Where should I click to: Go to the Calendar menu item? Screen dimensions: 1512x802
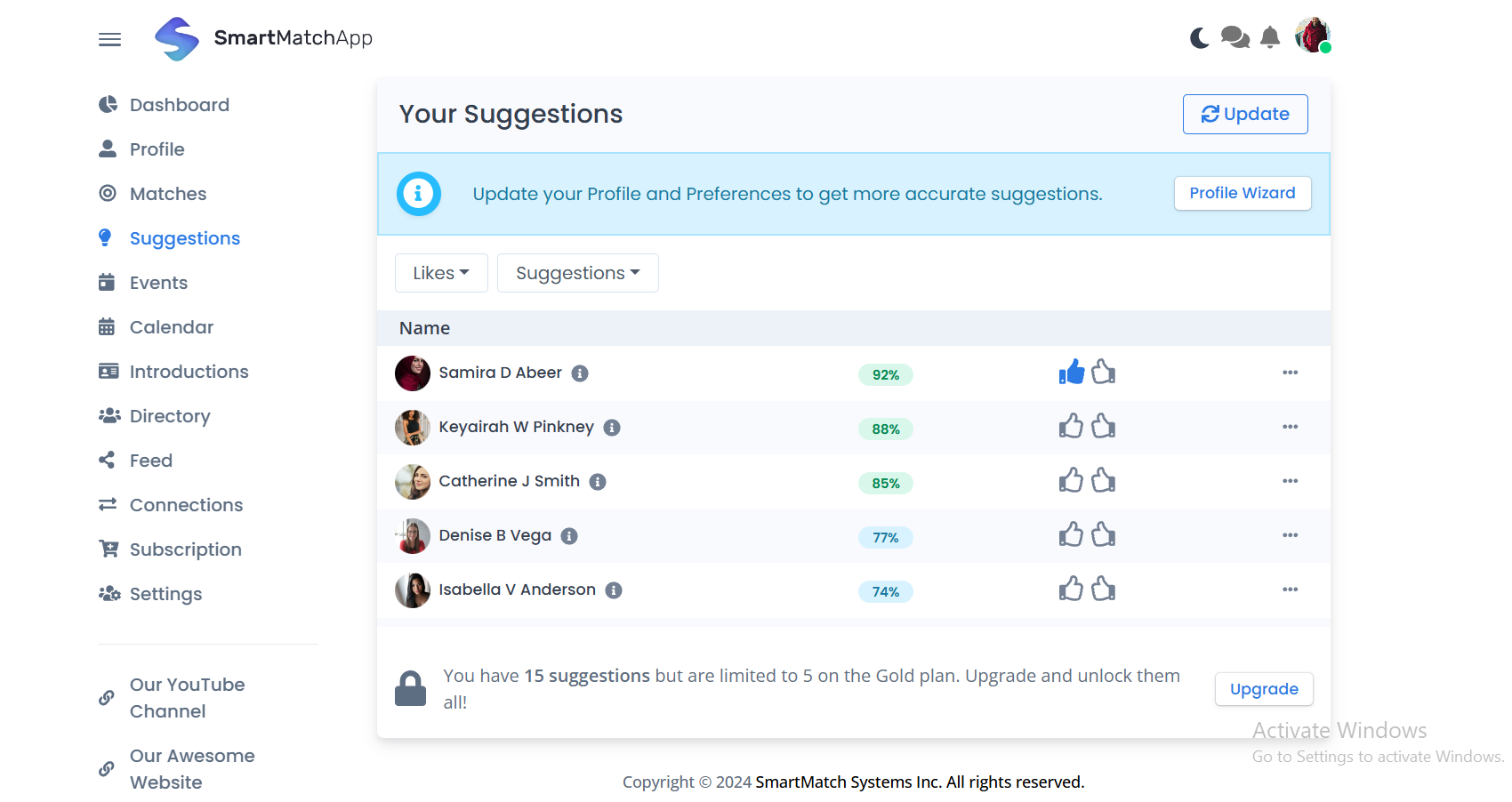pyautogui.click(x=171, y=326)
